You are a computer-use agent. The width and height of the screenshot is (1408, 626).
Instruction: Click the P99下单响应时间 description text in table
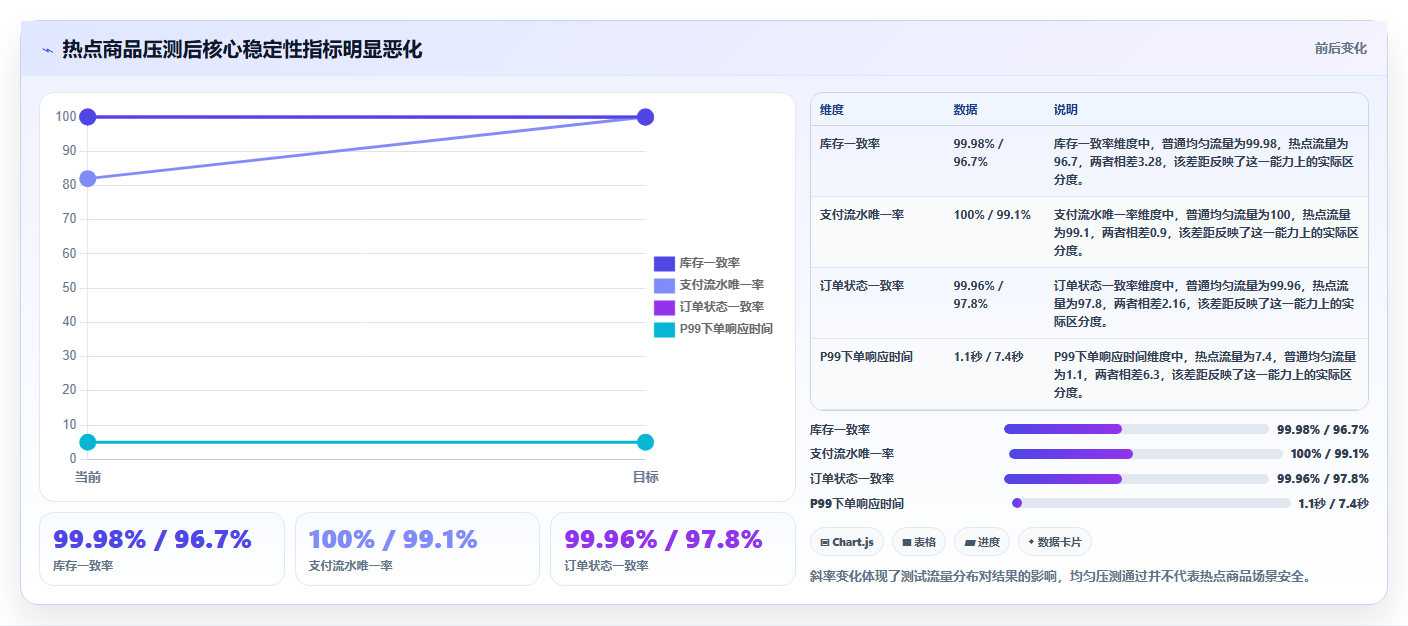coord(1205,375)
